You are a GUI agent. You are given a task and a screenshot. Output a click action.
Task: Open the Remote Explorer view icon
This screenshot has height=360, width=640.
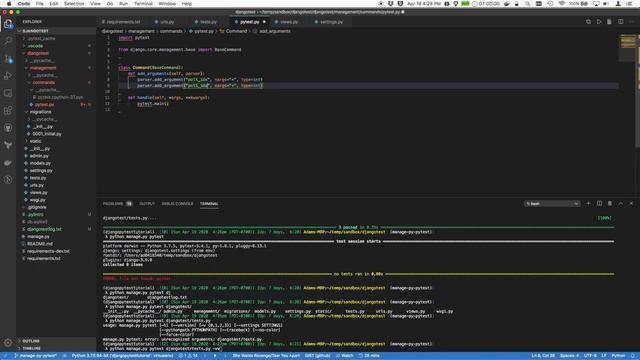pyautogui.click(x=8, y=93)
